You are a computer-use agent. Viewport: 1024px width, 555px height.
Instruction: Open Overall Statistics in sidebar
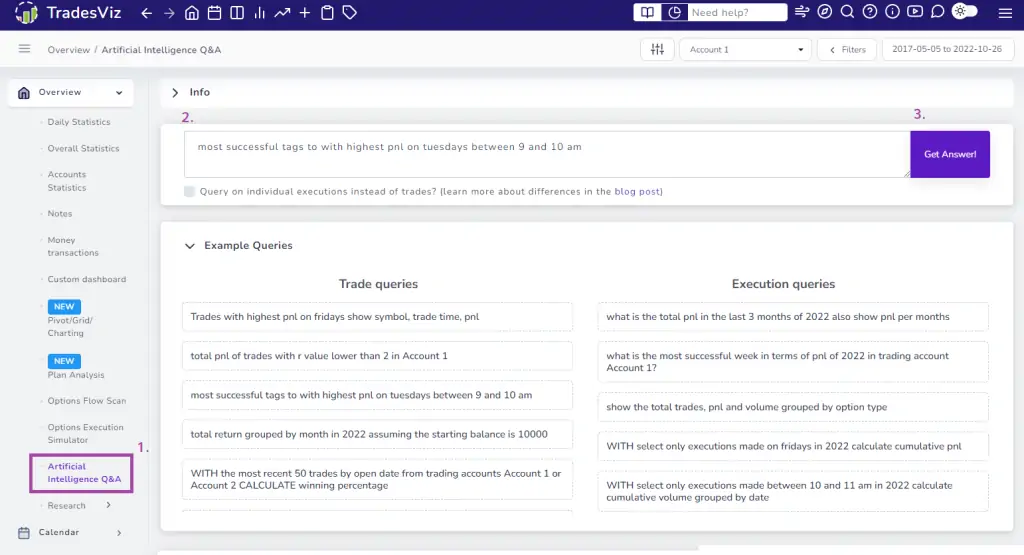pyautogui.click(x=83, y=148)
